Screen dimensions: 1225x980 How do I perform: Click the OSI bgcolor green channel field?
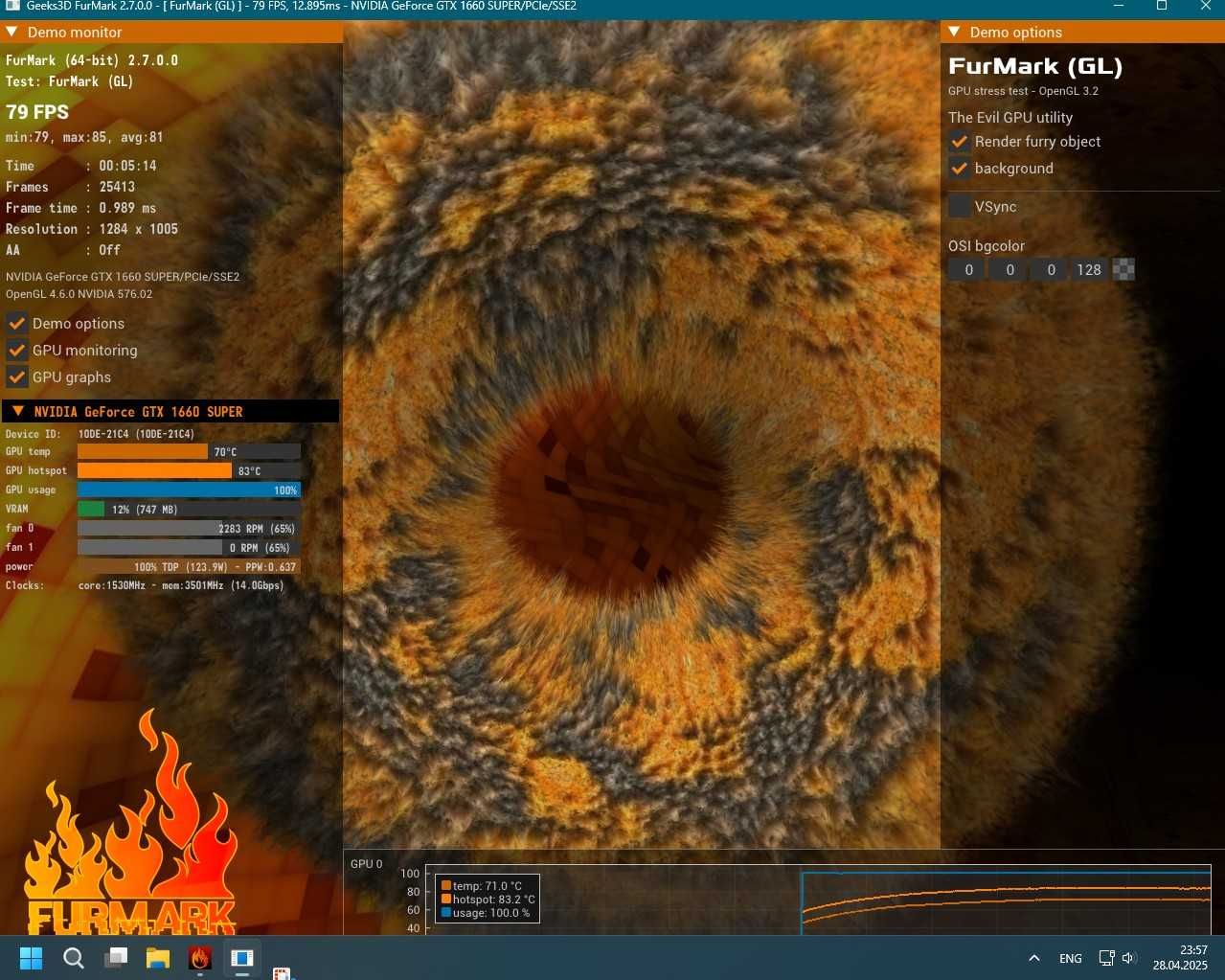(1009, 270)
